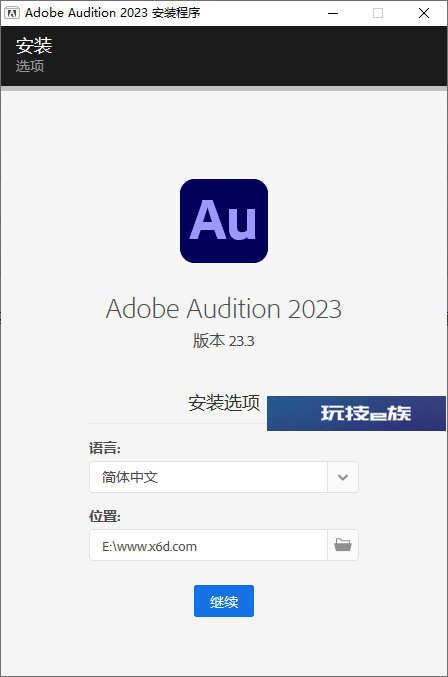Open the folder browse icon for location
The image size is (448, 677).
[x=343, y=545]
